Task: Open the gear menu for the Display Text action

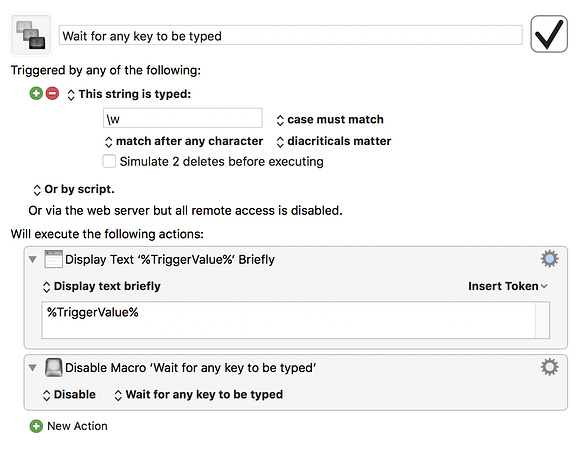Action: coord(549,259)
